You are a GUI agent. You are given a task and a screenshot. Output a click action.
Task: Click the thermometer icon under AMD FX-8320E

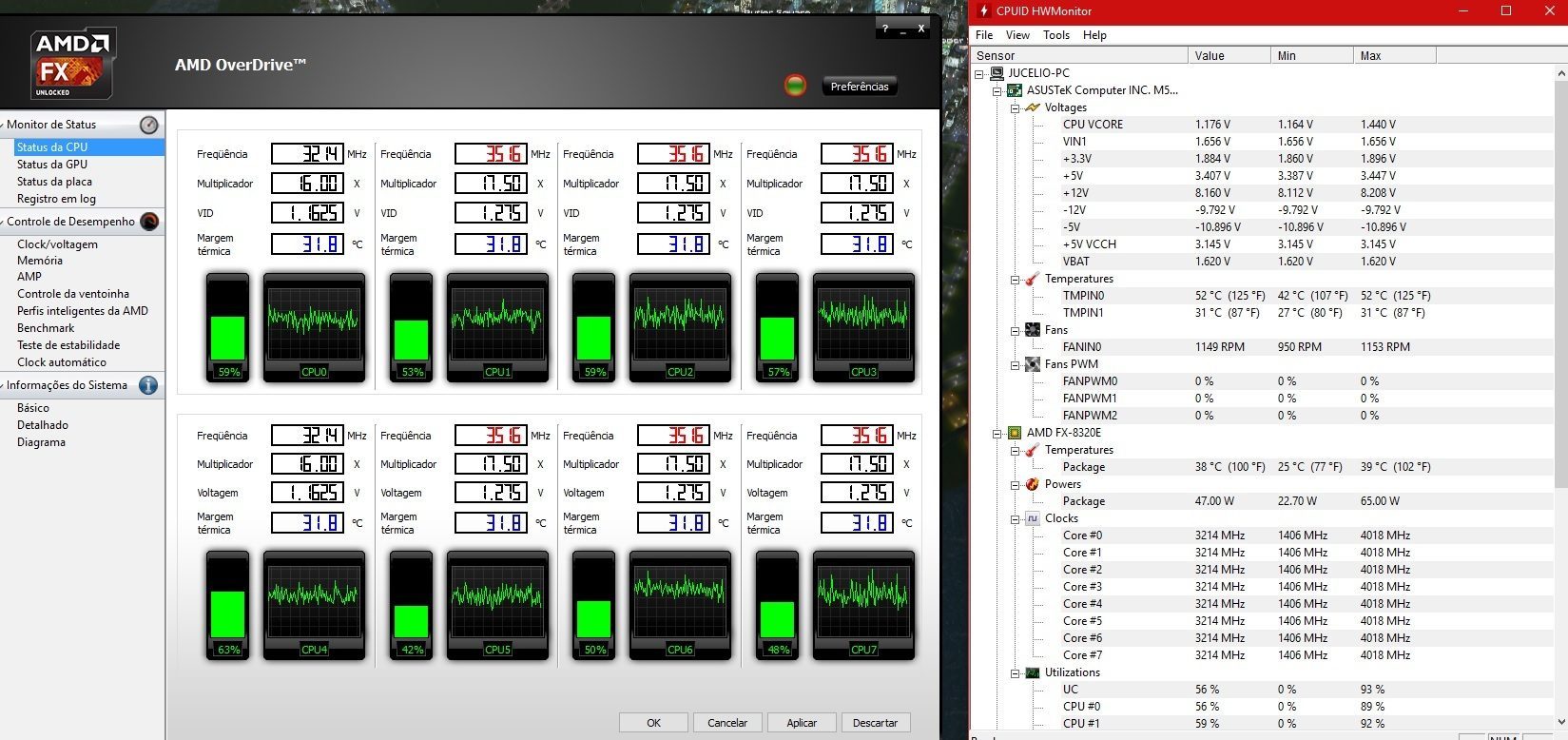[x=1033, y=450]
